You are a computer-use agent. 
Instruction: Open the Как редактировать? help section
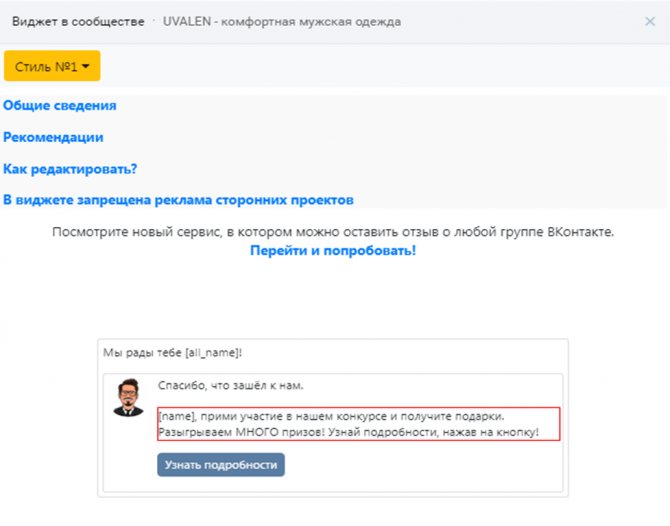(x=70, y=169)
